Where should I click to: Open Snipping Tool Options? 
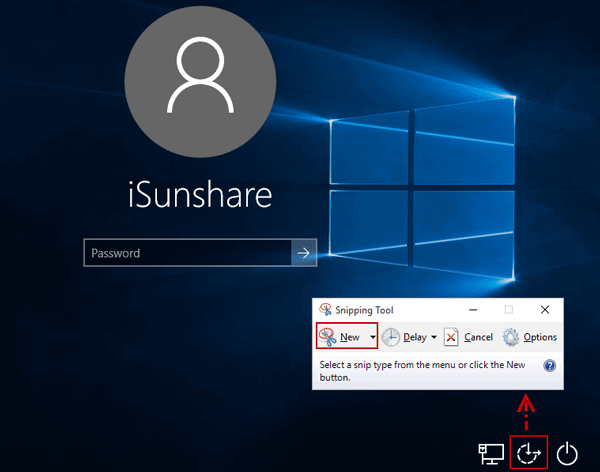coord(530,337)
